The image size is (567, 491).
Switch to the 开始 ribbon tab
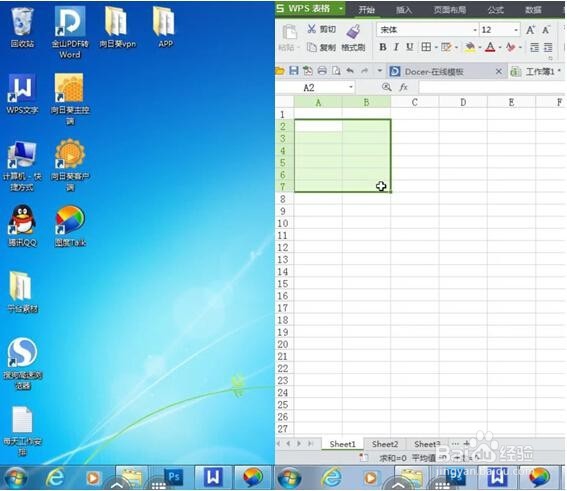coord(366,9)
